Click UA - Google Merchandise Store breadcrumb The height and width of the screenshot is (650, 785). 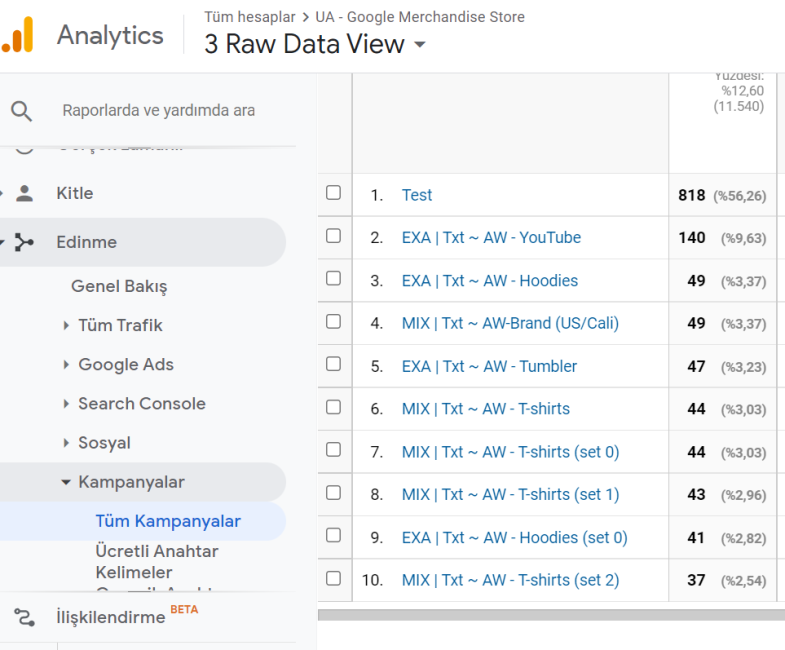point(420,17)
